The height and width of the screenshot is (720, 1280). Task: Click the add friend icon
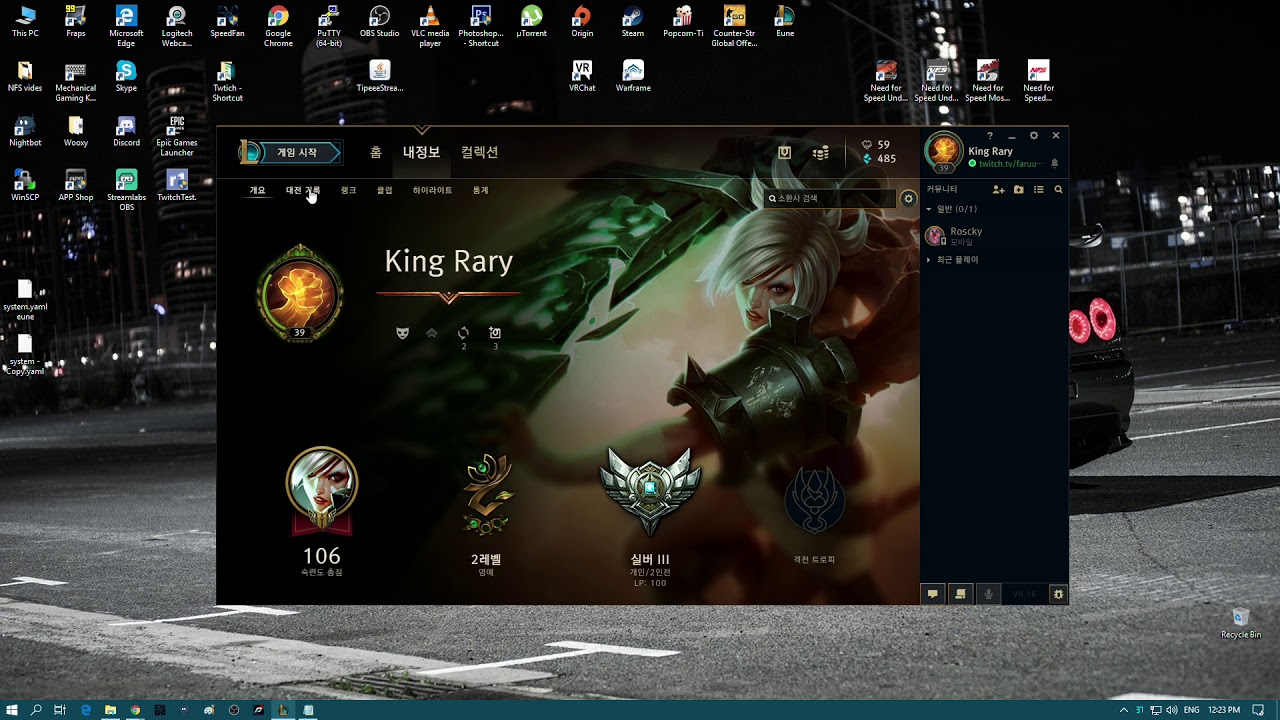click(998, 189)
